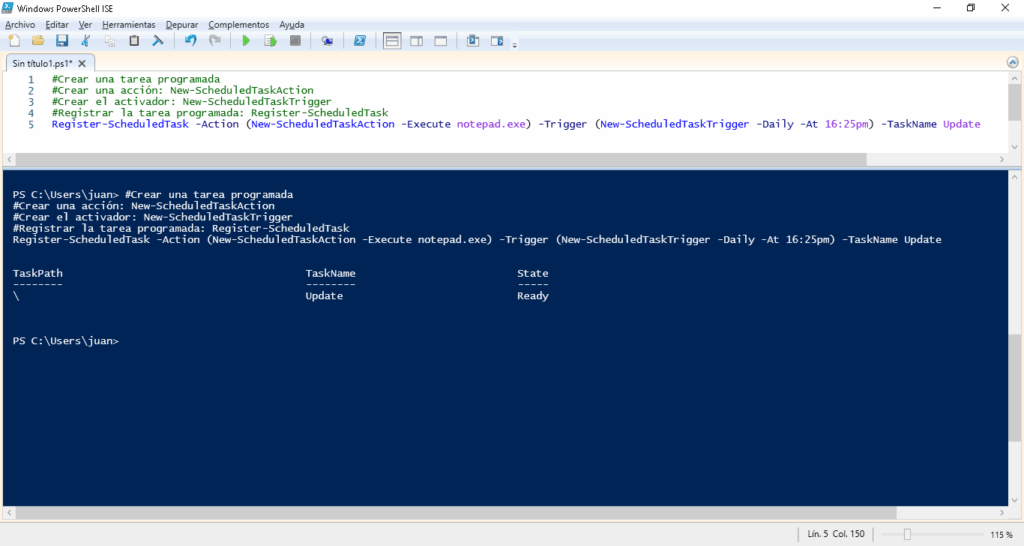The image size is (1024, 546).
Task: Open the Herramientas menu
Action: 129,24
